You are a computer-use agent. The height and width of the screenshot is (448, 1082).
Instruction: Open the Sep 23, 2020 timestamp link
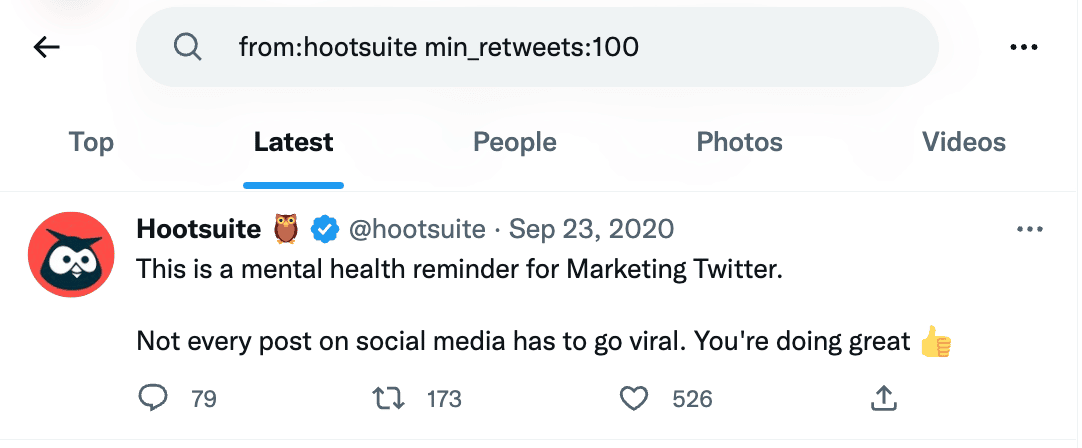(591, 228)
